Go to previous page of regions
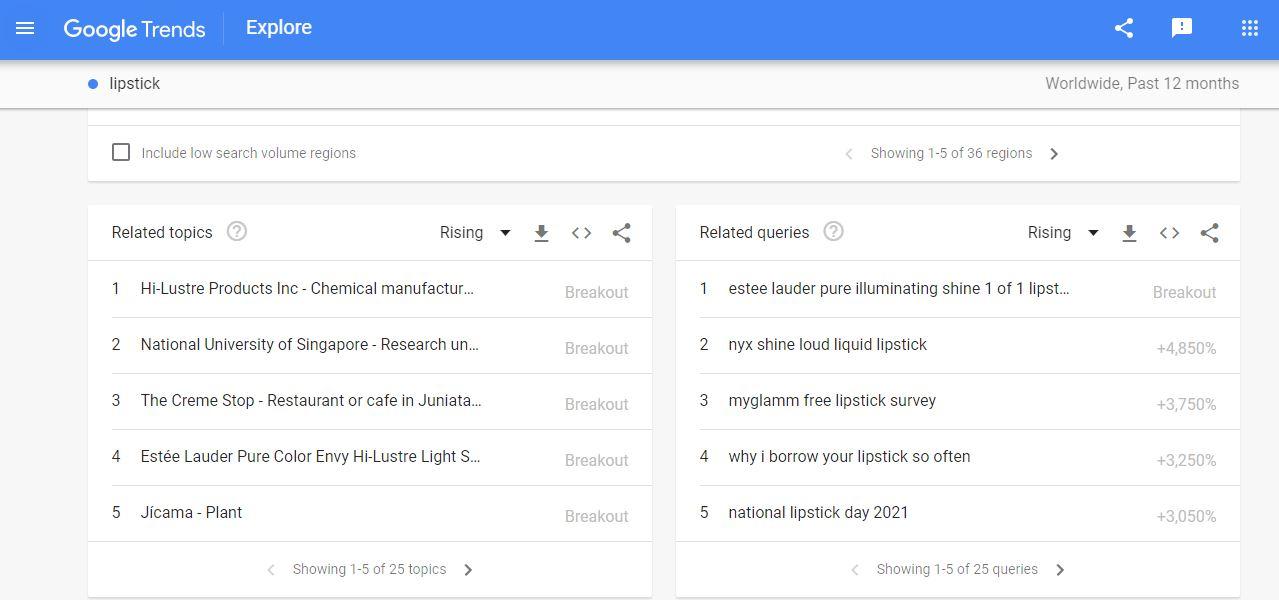Screen dimensions: 1279x600 coord(849,154)
